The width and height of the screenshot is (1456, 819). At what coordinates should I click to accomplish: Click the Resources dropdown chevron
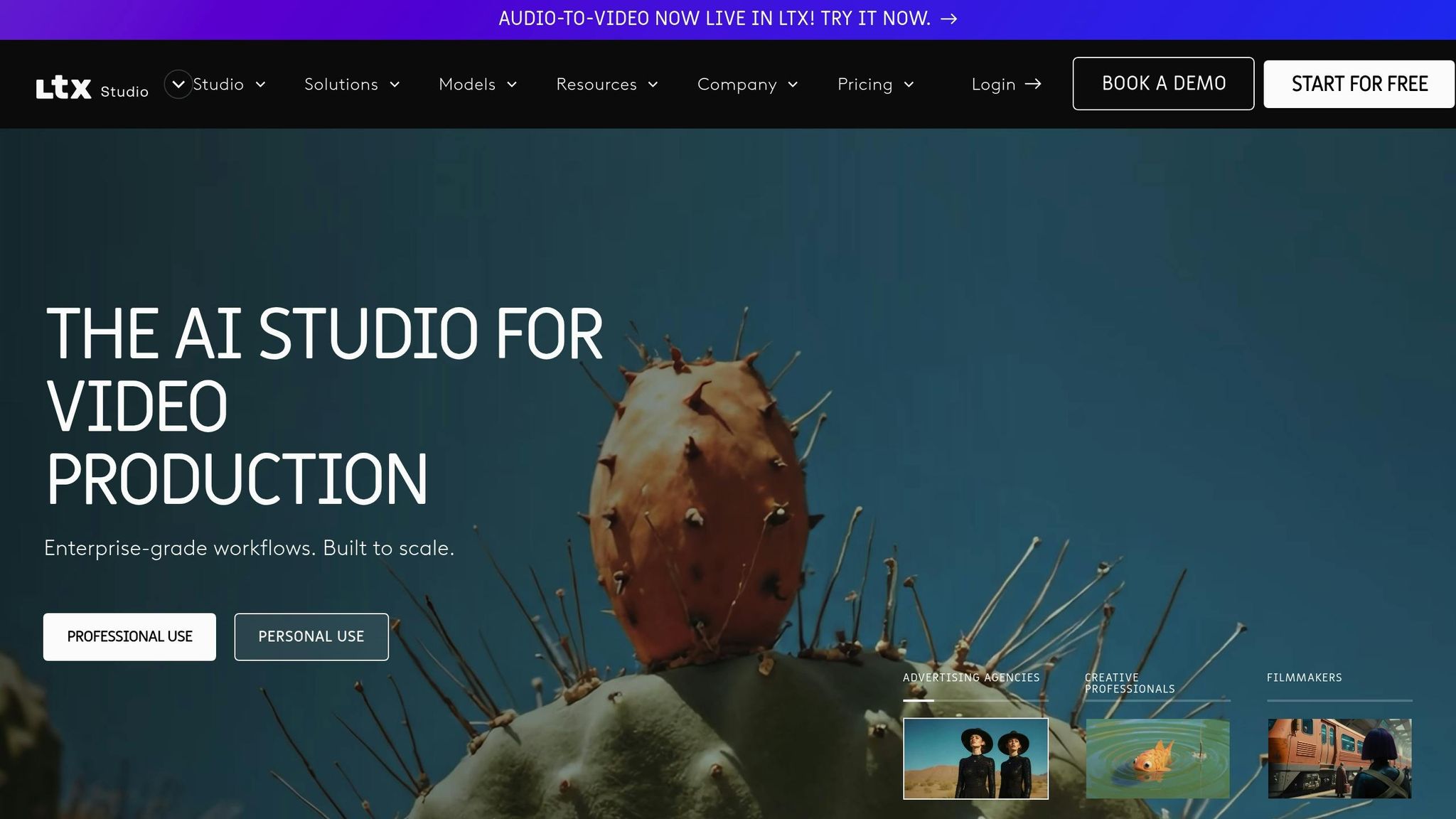(653, 85)
